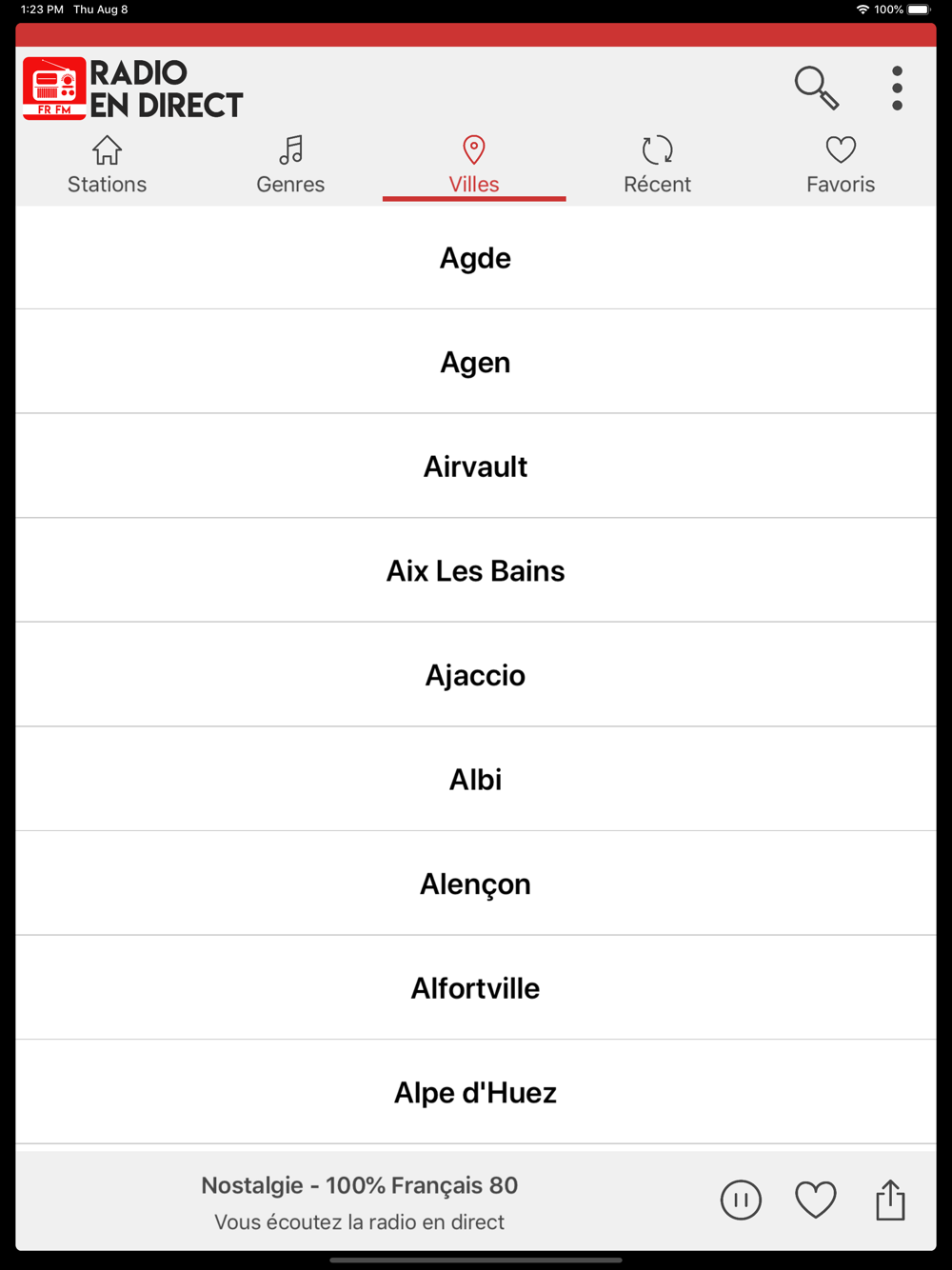Choose Alfortville city row

[x=475, y=987]
